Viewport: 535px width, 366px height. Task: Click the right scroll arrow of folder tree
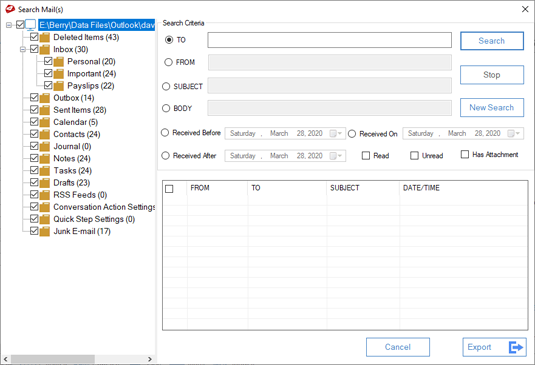click(x=149, y=359)
